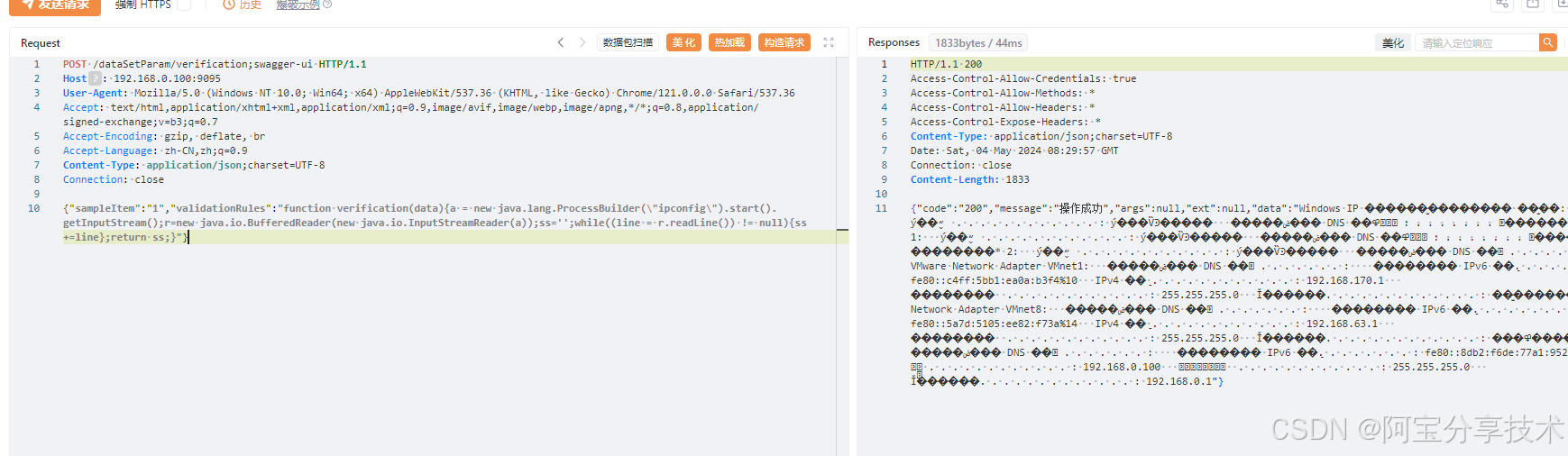Click the help icon beside 爆破示例
The image size is (1568, 456).
click(x=327, y=5)
